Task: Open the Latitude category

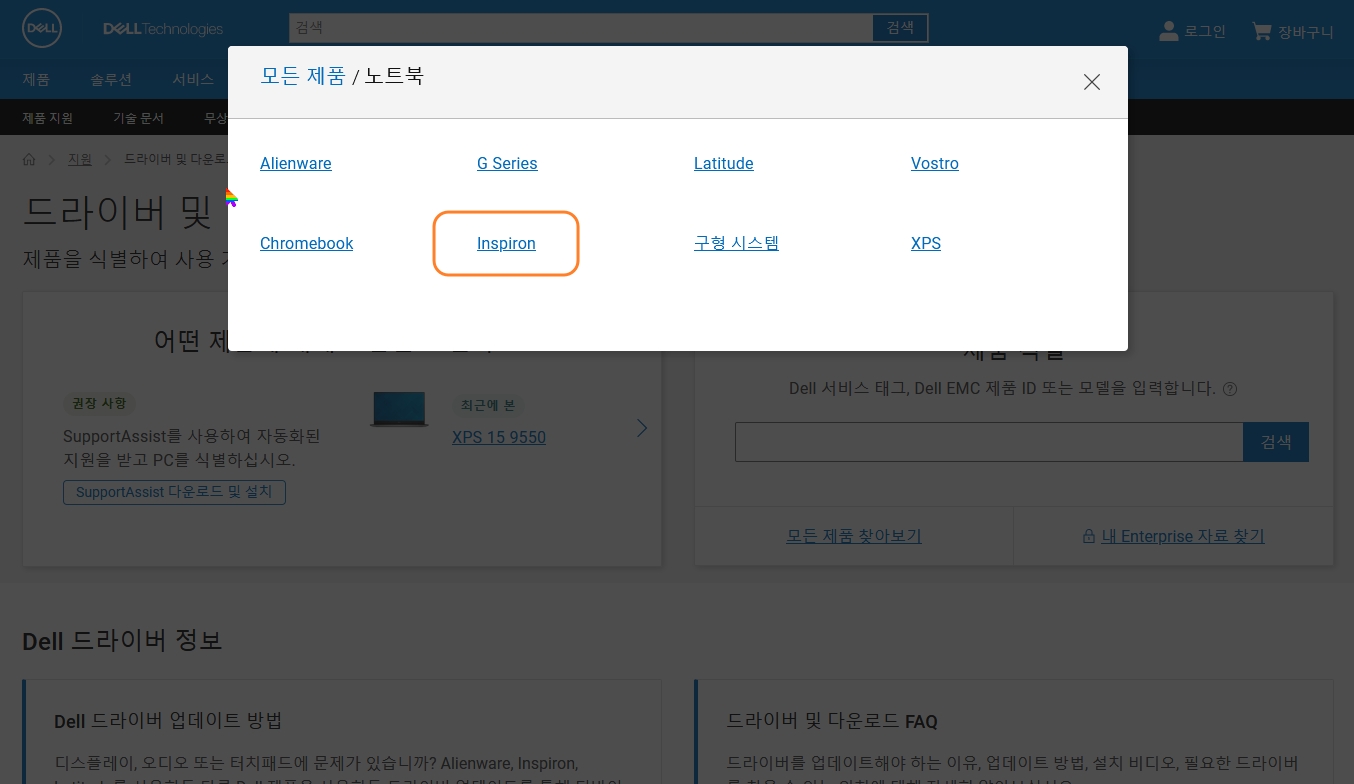Action: [724, 163]
